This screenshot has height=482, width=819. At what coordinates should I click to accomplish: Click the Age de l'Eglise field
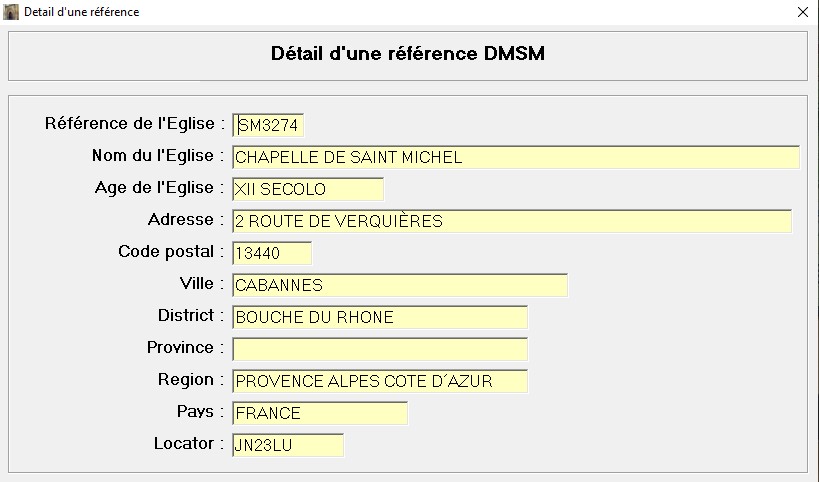[x=308, y=189]
